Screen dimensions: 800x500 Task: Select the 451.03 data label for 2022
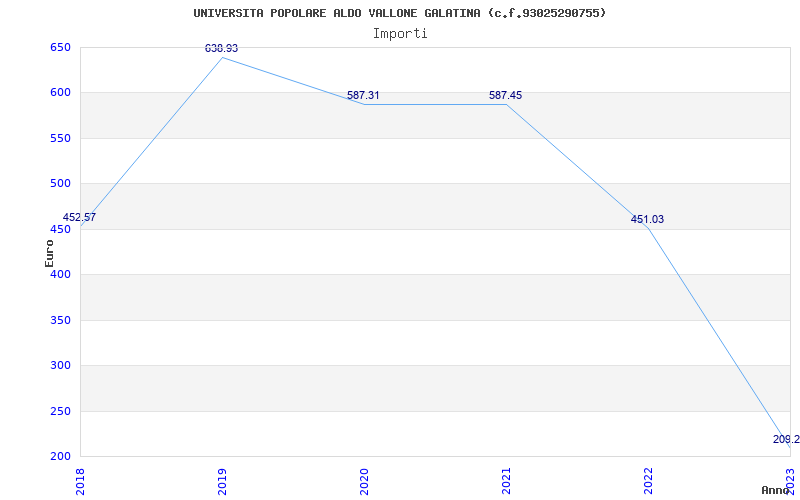click(647, 220)
